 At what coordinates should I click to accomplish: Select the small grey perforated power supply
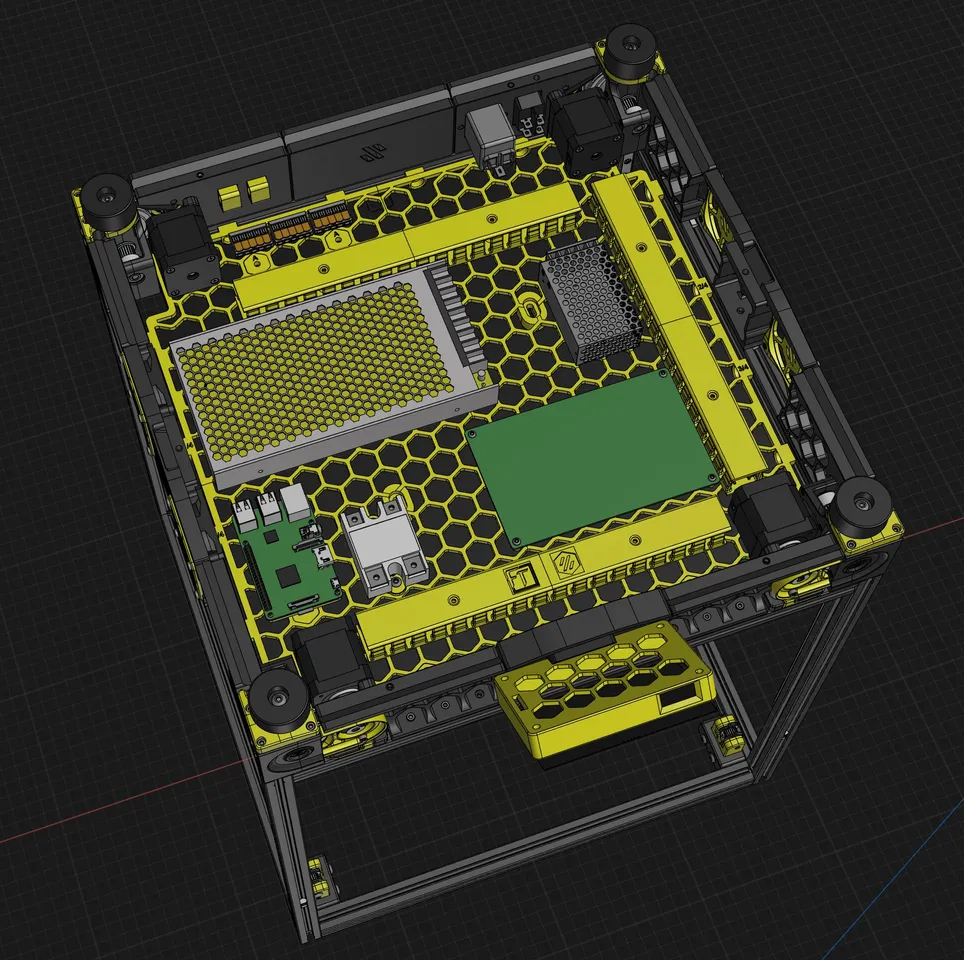pyautogui.click(x=591, y=302)
